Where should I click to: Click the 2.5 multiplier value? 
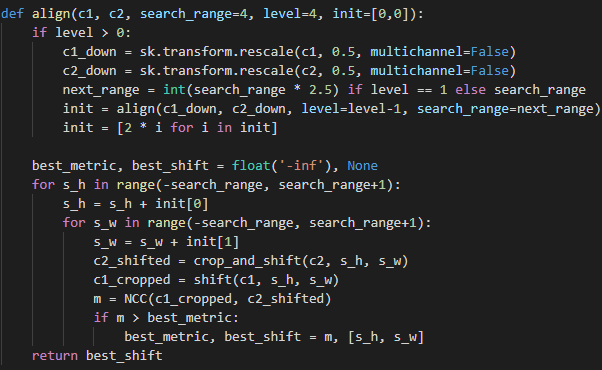point(320,90)
